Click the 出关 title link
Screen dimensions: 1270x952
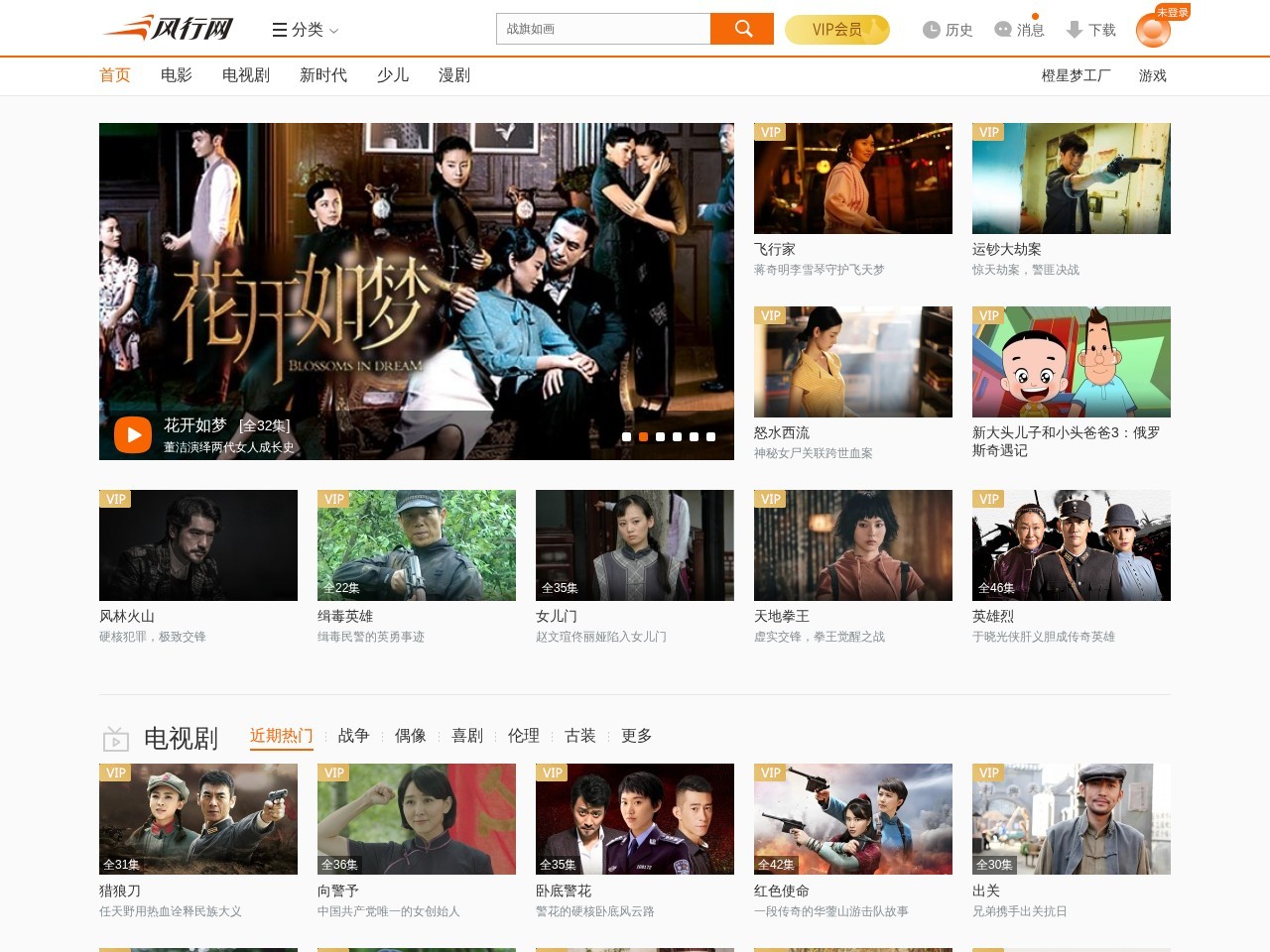pyautogui.click(x=986, y=892)
